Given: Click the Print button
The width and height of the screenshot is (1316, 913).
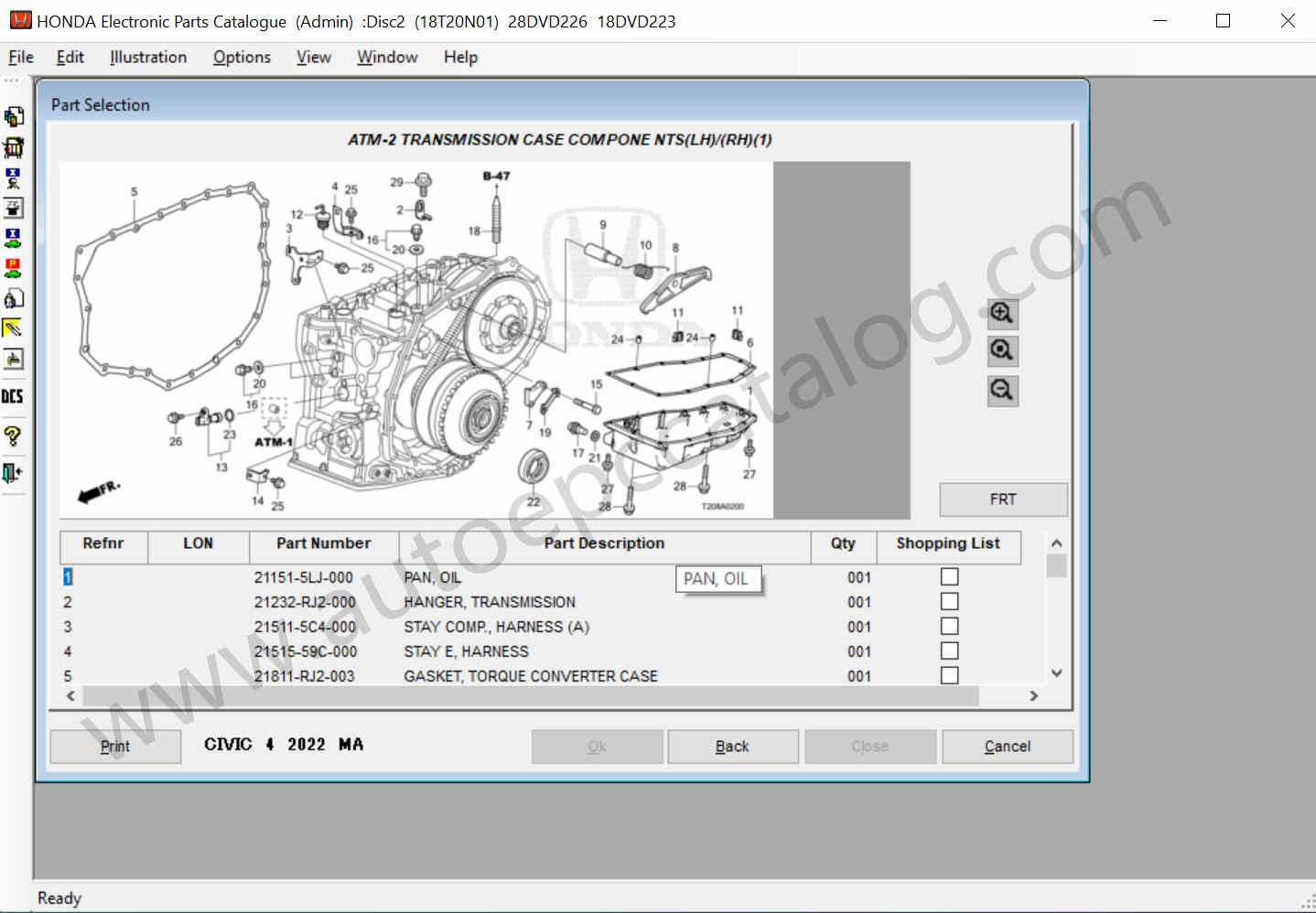Looking at the screenshot, I should tap(115, 747).
